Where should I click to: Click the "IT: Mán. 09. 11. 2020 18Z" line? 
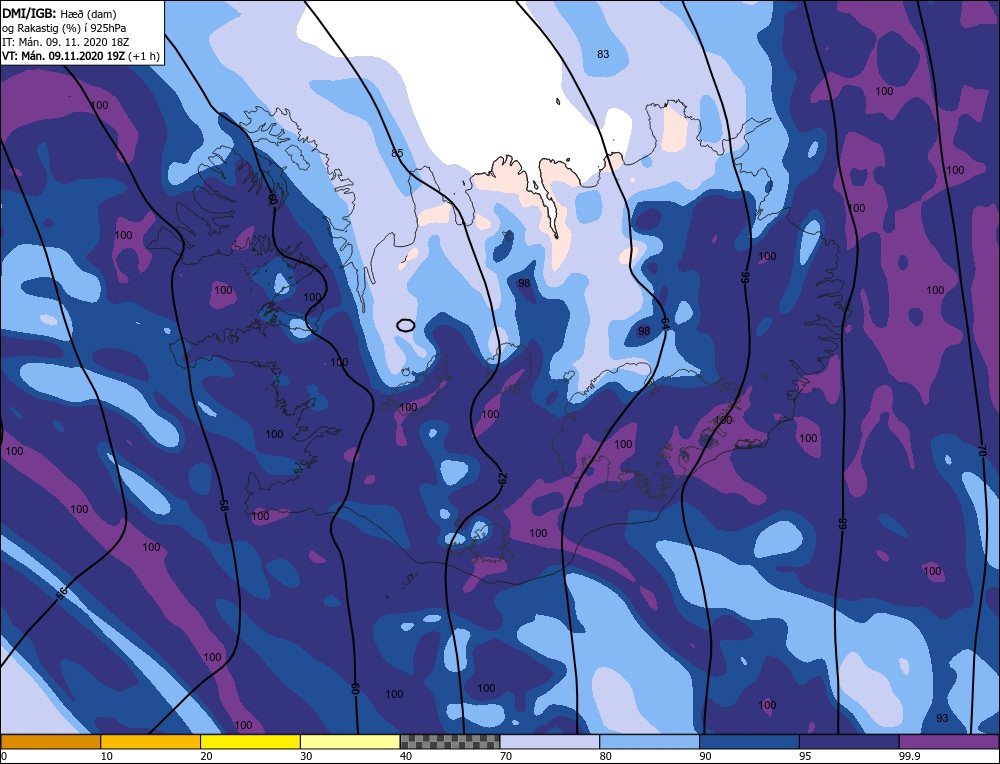click(66, 42)
